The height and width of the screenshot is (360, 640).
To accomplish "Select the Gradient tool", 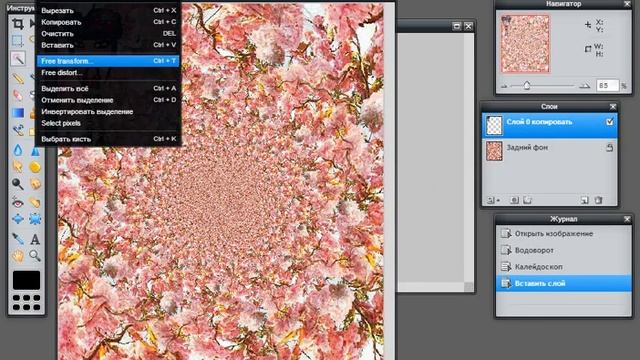I will (x=18, y=113).
